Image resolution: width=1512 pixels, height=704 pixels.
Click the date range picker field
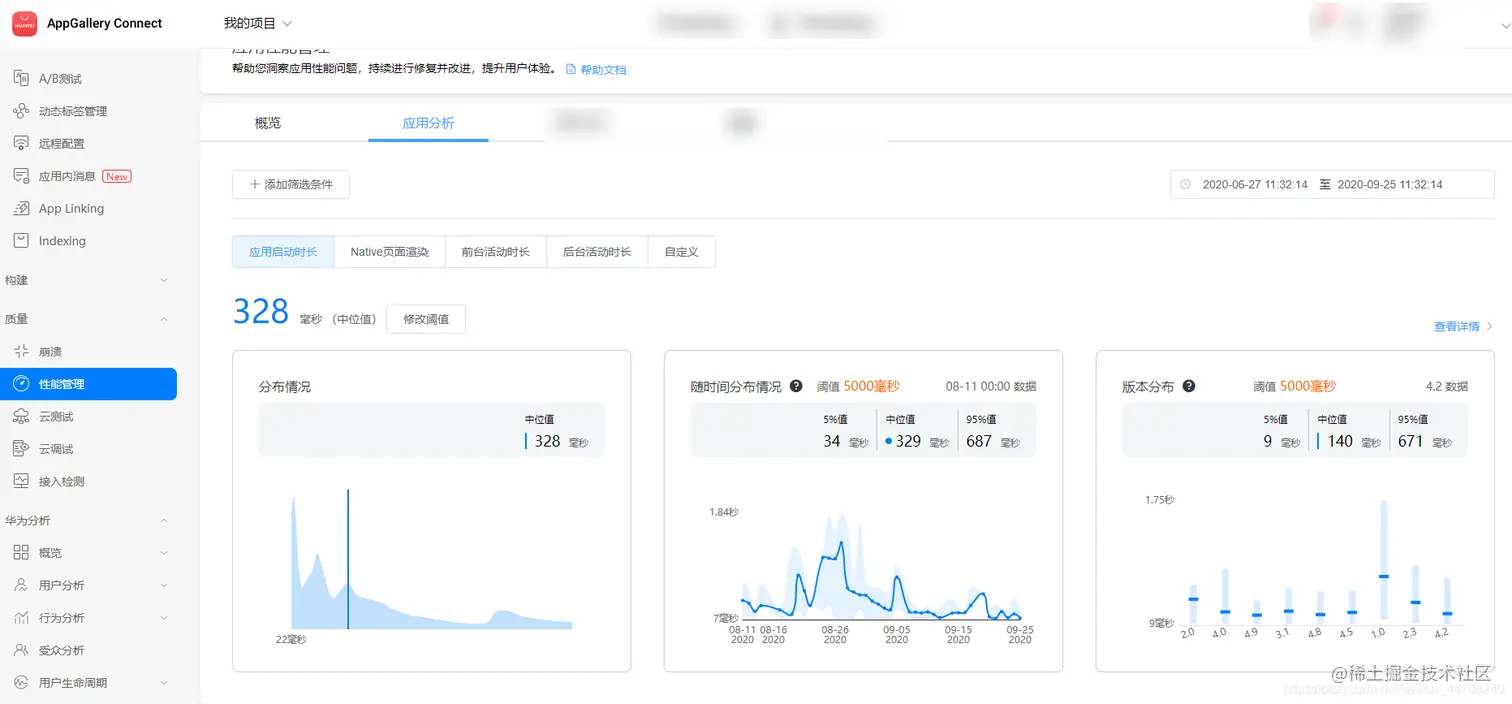[1330, 184]
